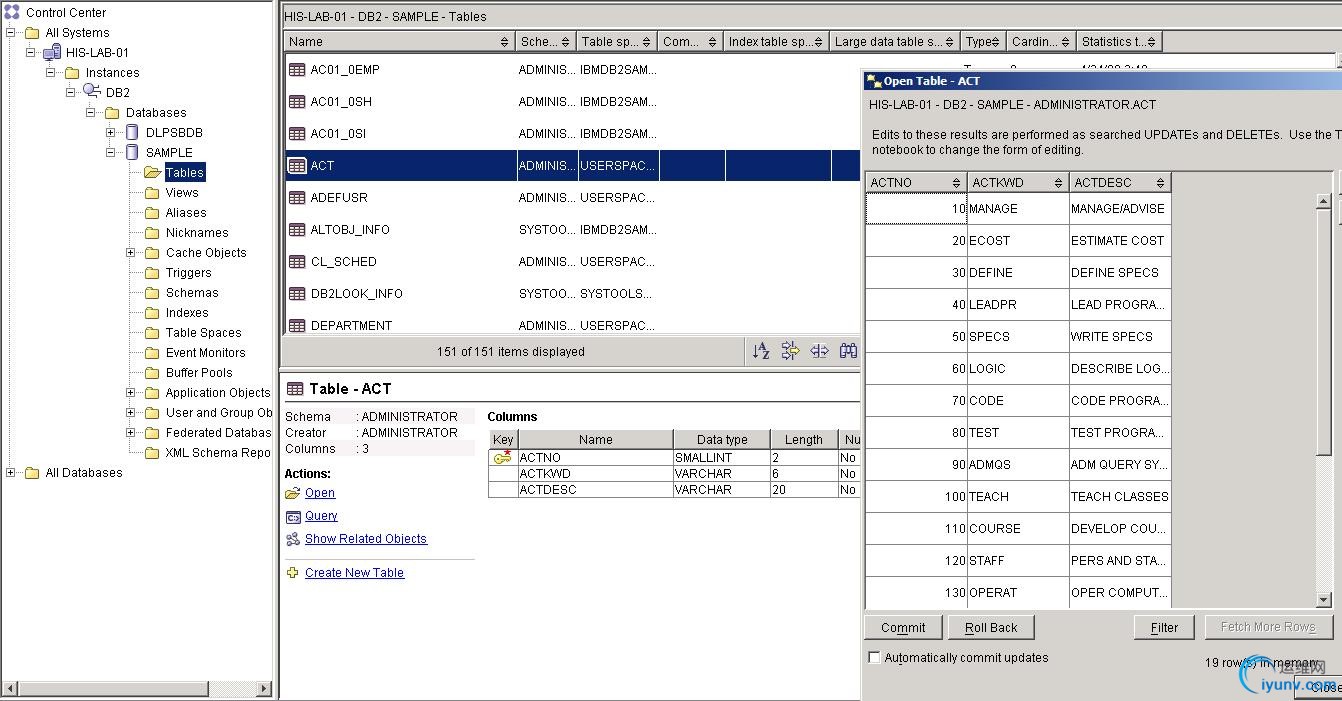
Task: Expand the Application Objects node
Action: [131, 392]
